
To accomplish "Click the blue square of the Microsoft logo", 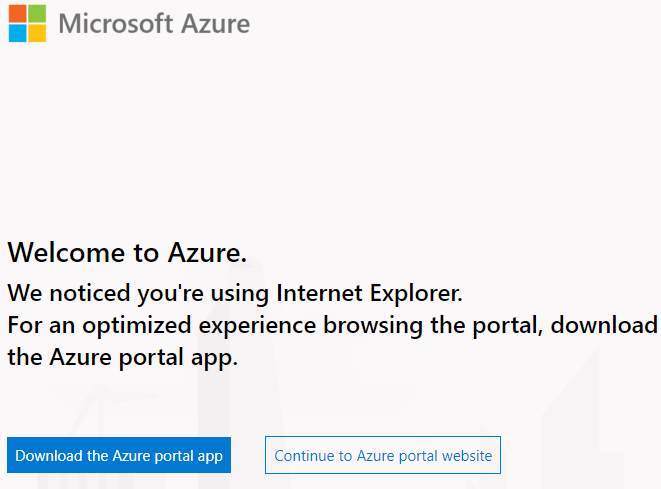I will pyautogui.click(x=18, y=32).
